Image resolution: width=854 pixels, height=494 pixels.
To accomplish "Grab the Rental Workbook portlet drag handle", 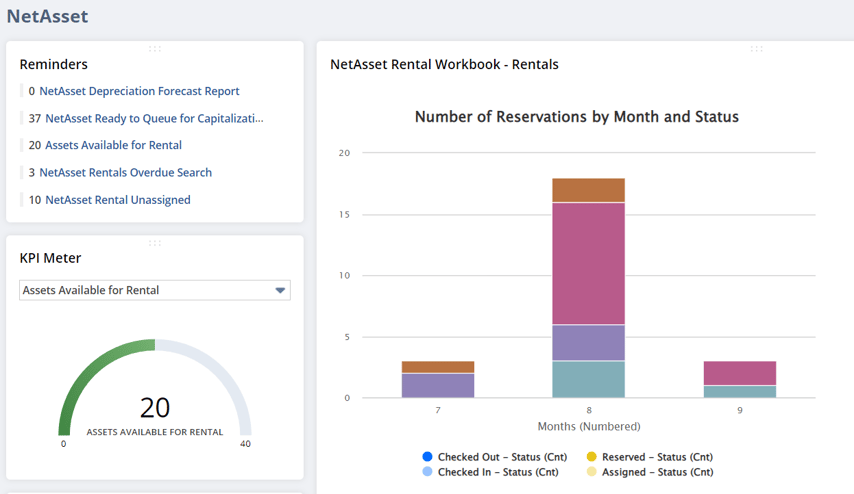I will pos(757,48).
